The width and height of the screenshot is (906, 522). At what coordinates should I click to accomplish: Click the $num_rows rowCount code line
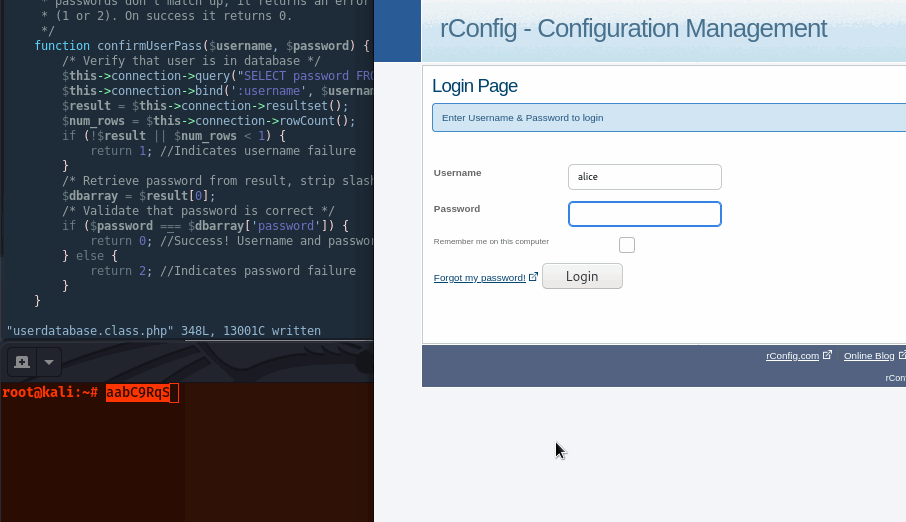(x=209, y=121)
